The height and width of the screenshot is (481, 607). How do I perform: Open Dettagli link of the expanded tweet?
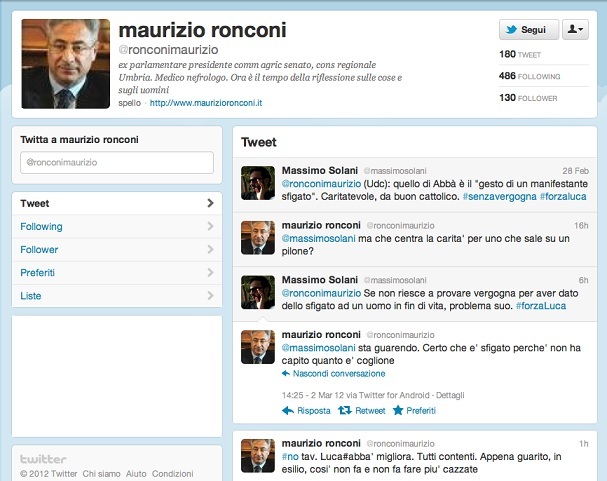click(450, 395)
